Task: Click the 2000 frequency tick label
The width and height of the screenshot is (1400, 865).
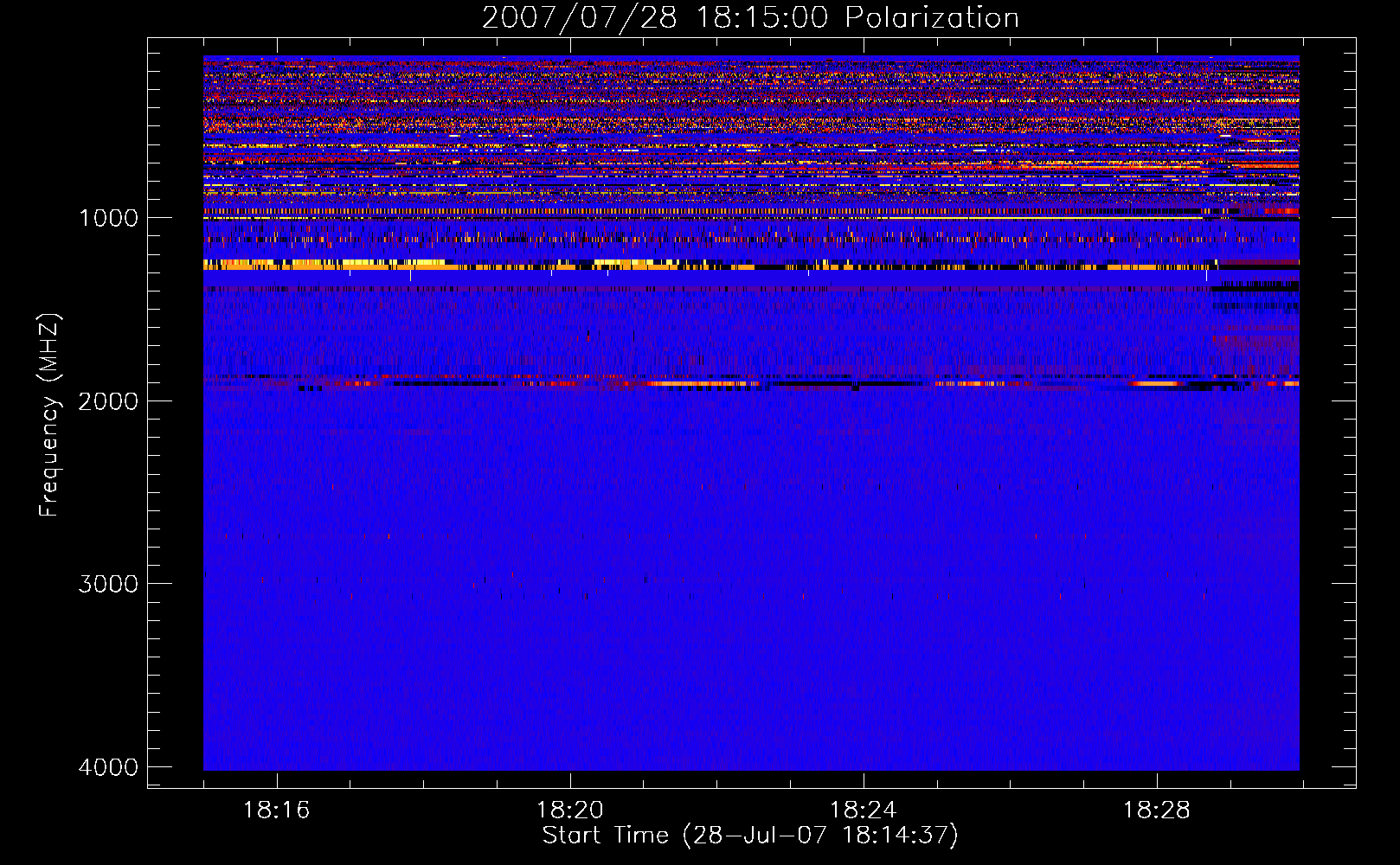Action: coord(108,401)
